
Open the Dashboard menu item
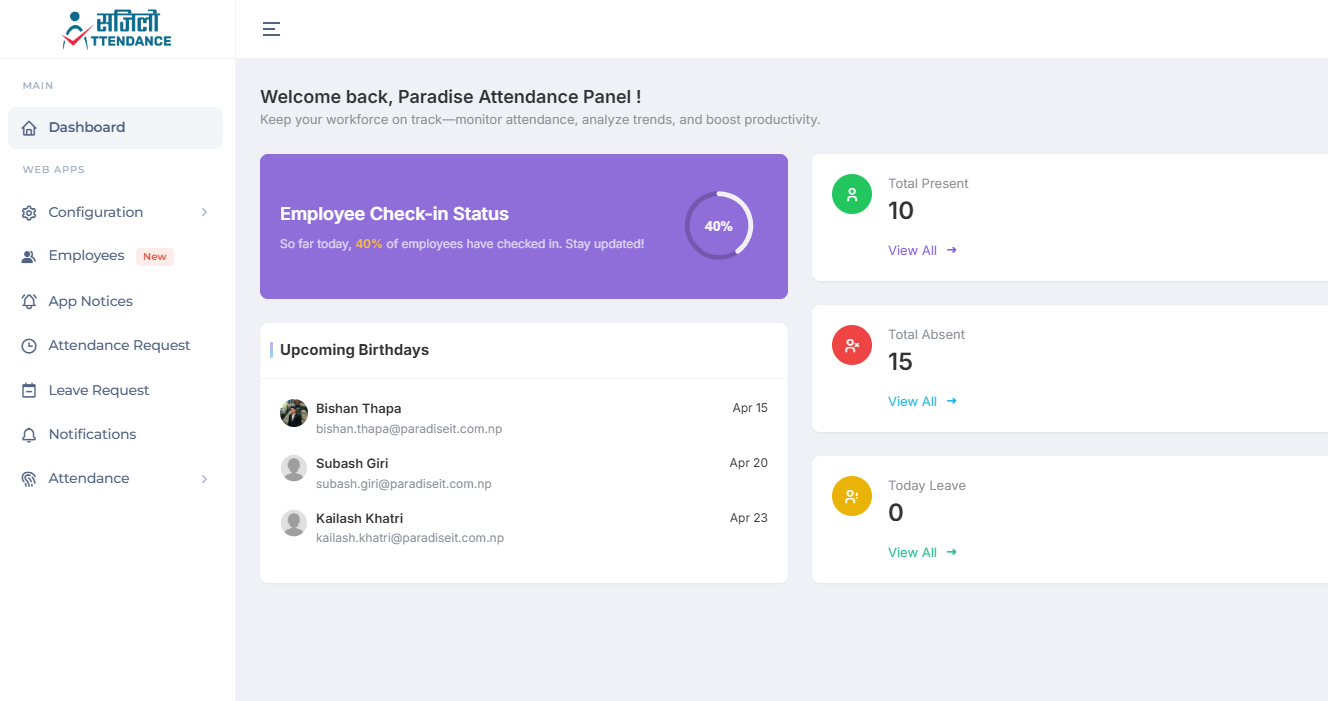click(87, 128)
